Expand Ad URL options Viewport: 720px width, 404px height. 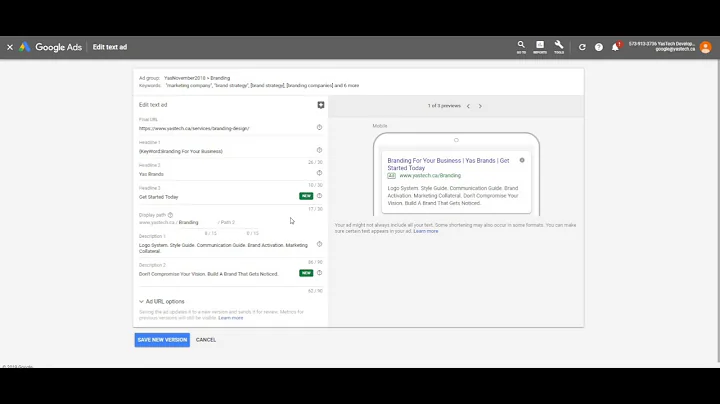click(x=162, y=302)
